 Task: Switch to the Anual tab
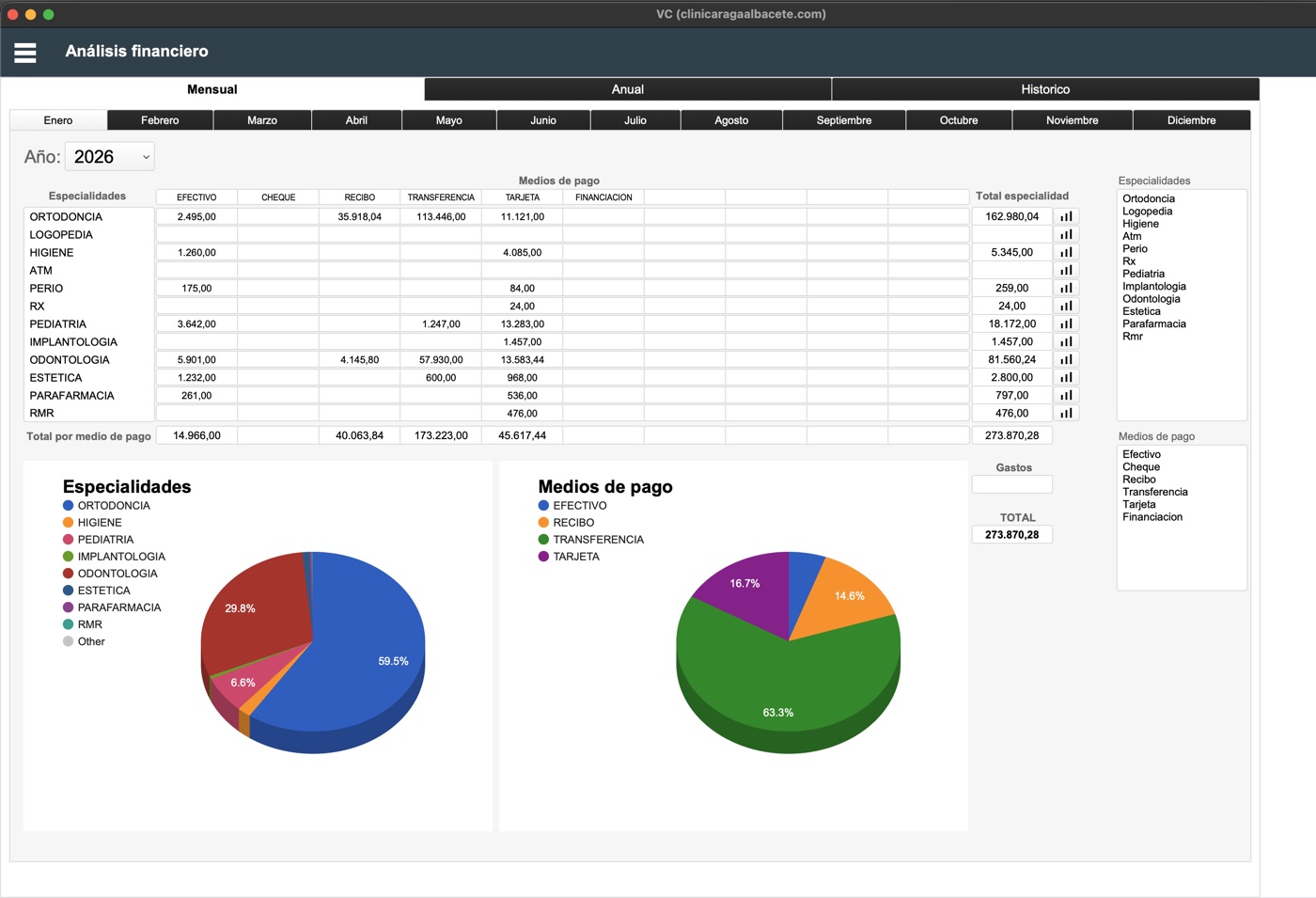pos(628,89)
